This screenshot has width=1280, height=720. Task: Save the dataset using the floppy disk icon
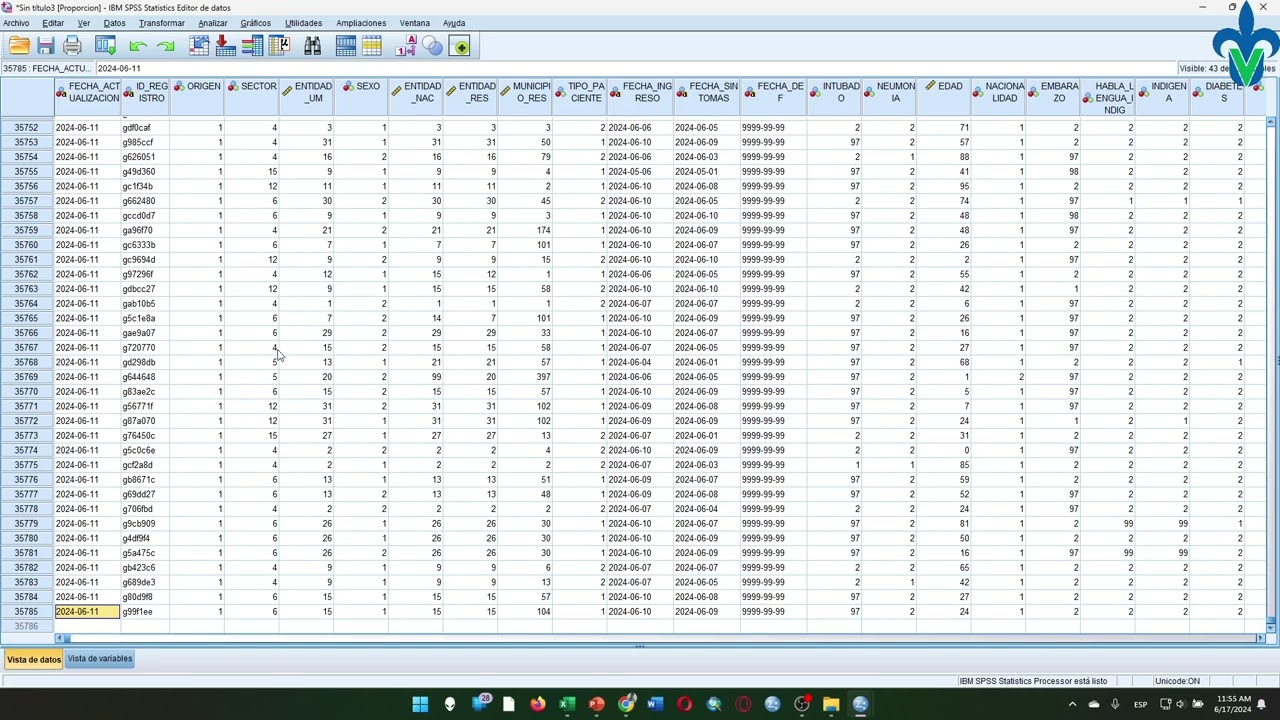pyautogui.click(x=46, y=46)
